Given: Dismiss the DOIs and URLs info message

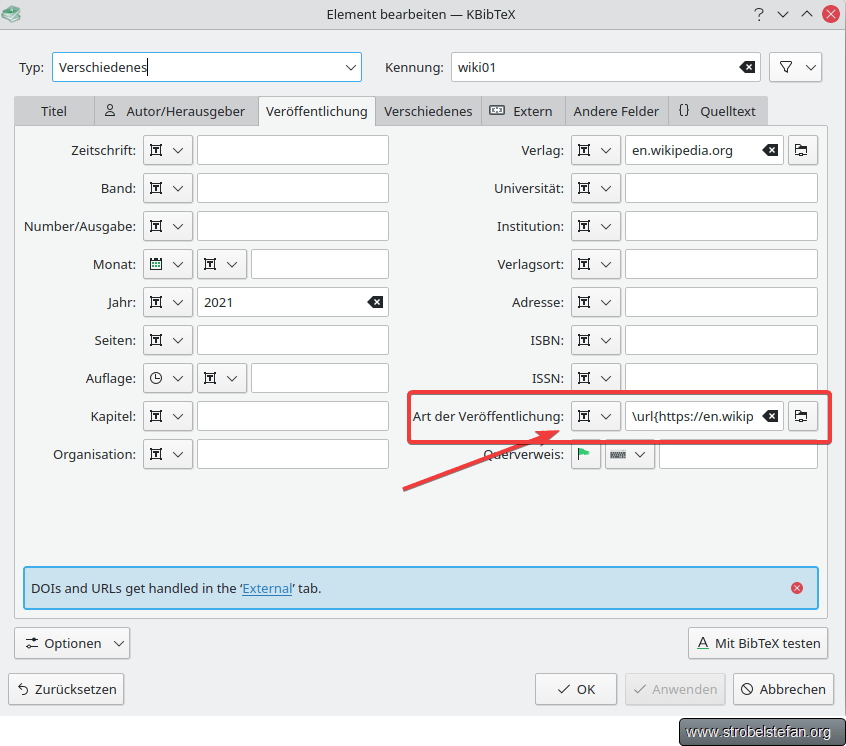Looking at the screenshot, I should pos(797,588).
